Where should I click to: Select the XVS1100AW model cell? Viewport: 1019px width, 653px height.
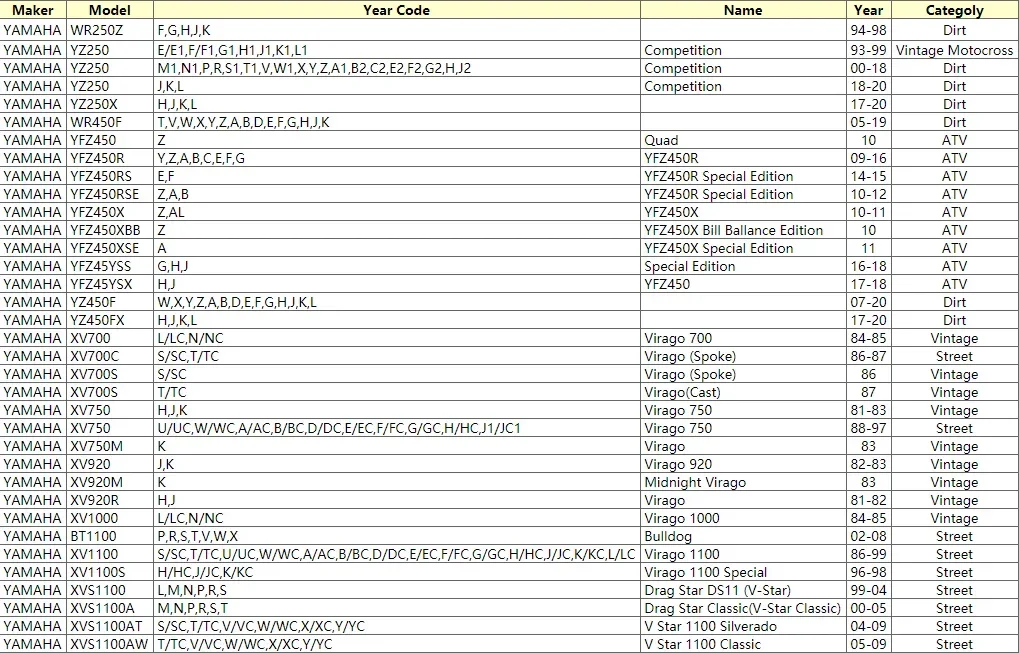[110, 644]
